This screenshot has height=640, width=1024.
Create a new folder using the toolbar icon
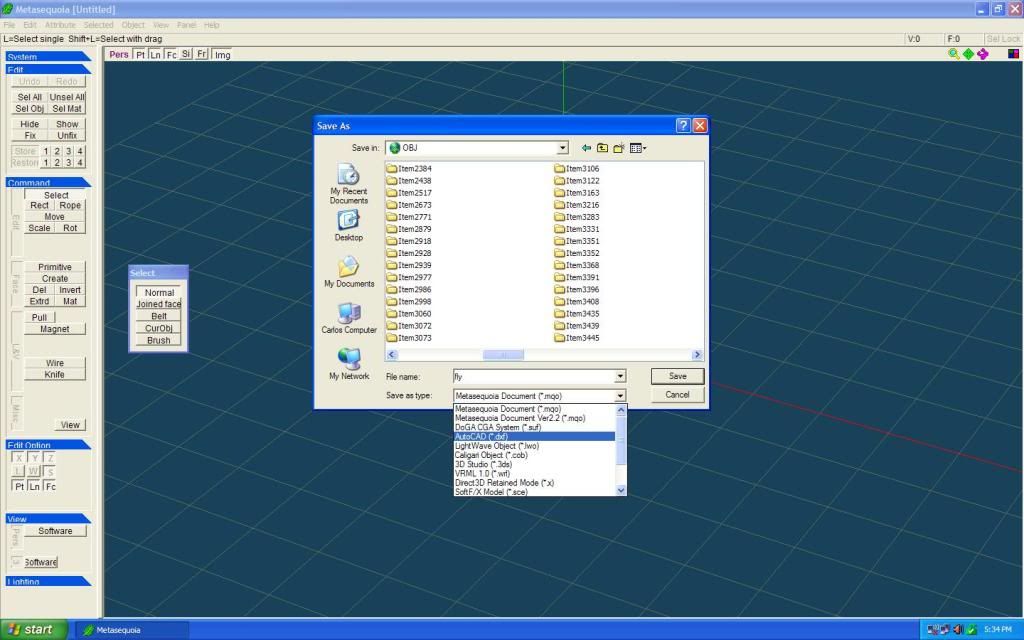[619, 148]
